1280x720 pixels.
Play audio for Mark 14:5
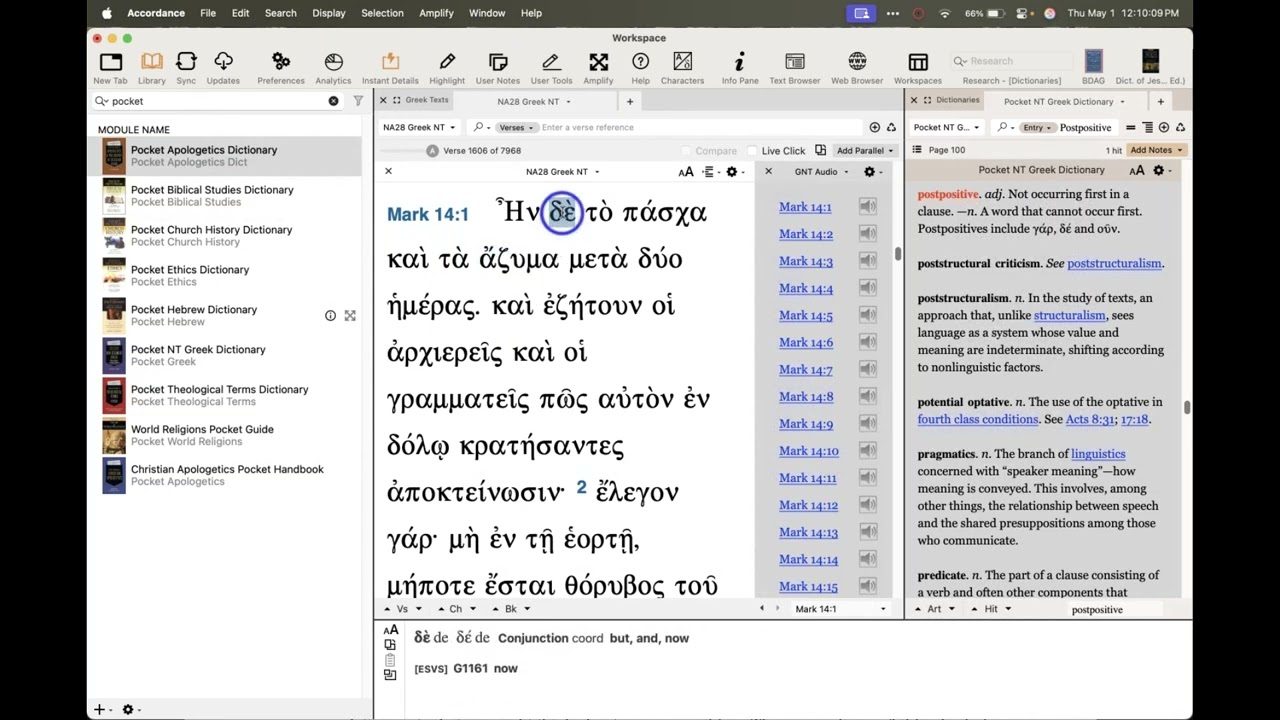(867, 315)
